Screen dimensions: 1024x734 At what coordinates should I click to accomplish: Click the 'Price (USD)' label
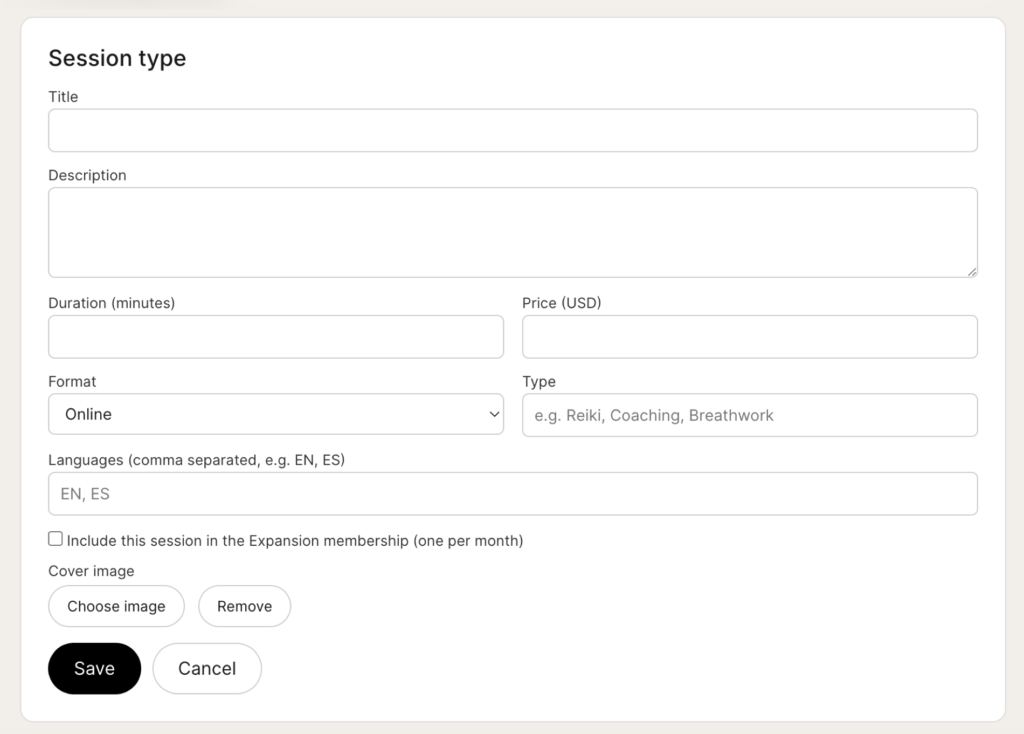coord(562,303)
